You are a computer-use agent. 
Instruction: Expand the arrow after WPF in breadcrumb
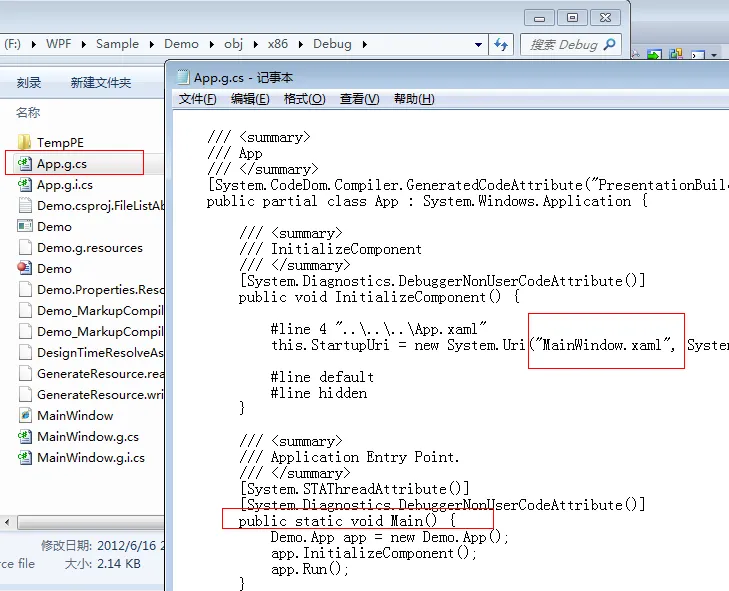(84, 44)
